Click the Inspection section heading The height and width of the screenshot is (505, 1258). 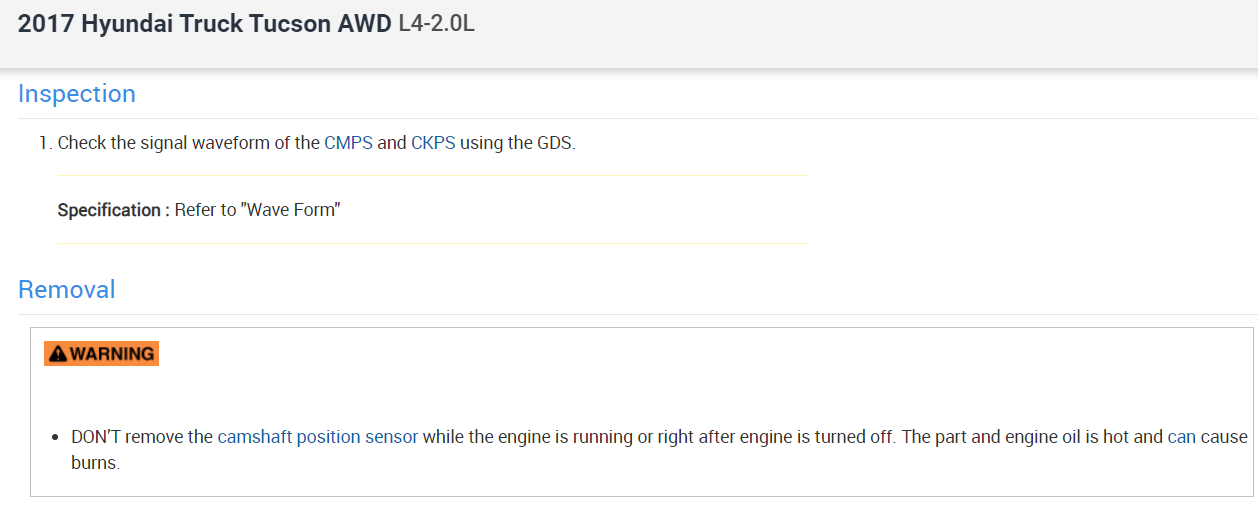77,94
